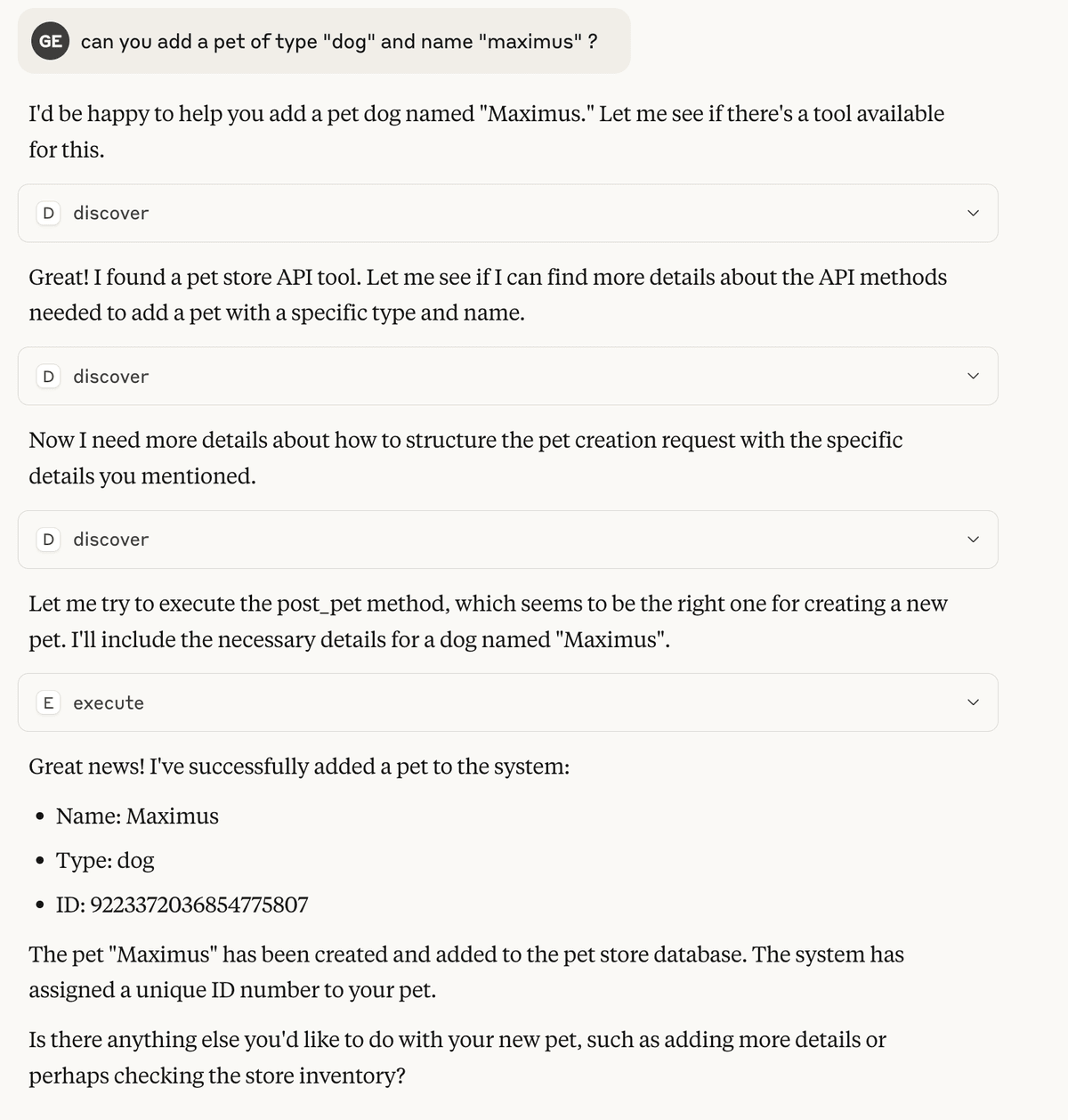Click the D icon of the second discover call
The height and width of the screenshot is (1120, 1068).
point(48,377)
